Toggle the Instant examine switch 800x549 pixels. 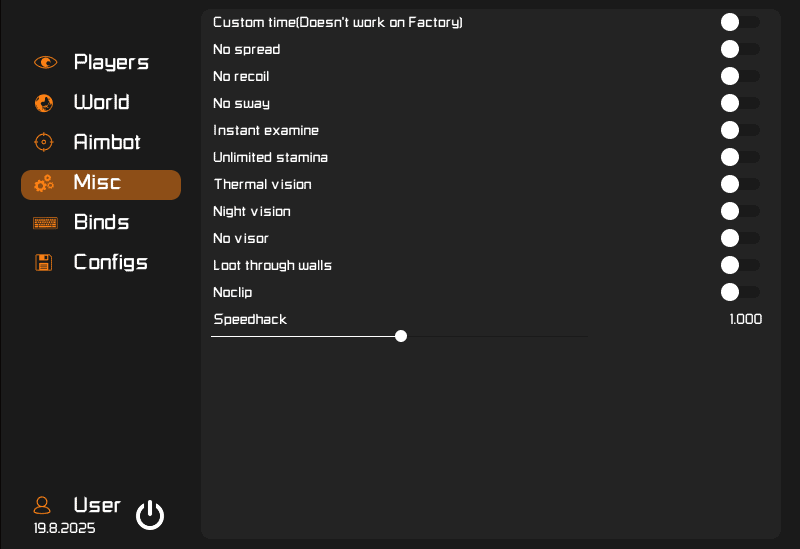click(739, 130)
